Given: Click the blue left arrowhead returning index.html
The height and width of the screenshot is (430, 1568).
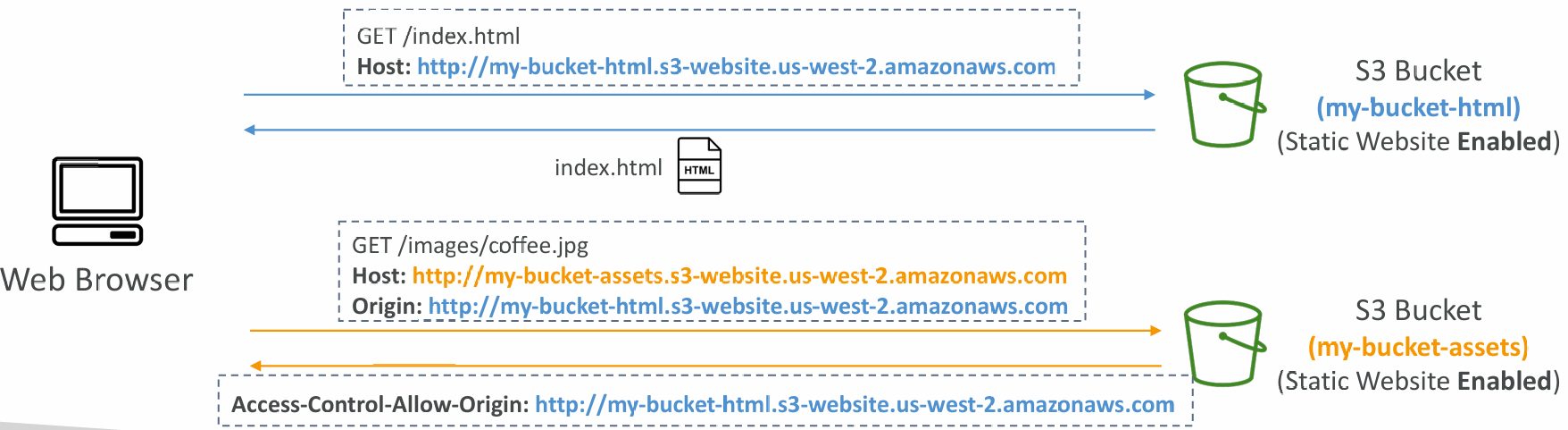Looking at the screenshot, I should (x=250, y=130).
